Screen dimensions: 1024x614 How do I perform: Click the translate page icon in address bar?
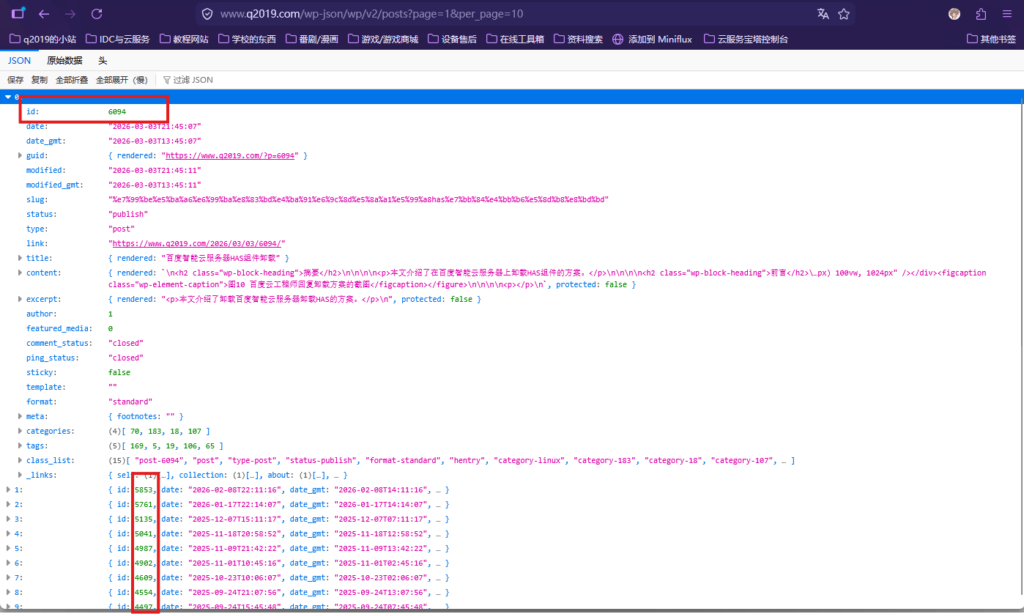[x=825, y=14]
